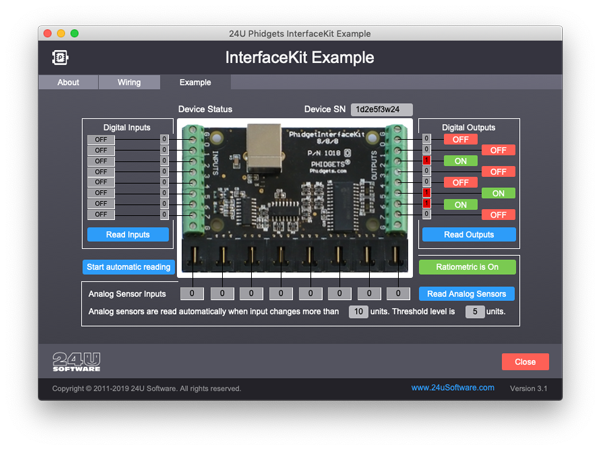Toggle digital output 6 ON button
600x450 pixels.
pyautogui.click(x=460, y=205)
